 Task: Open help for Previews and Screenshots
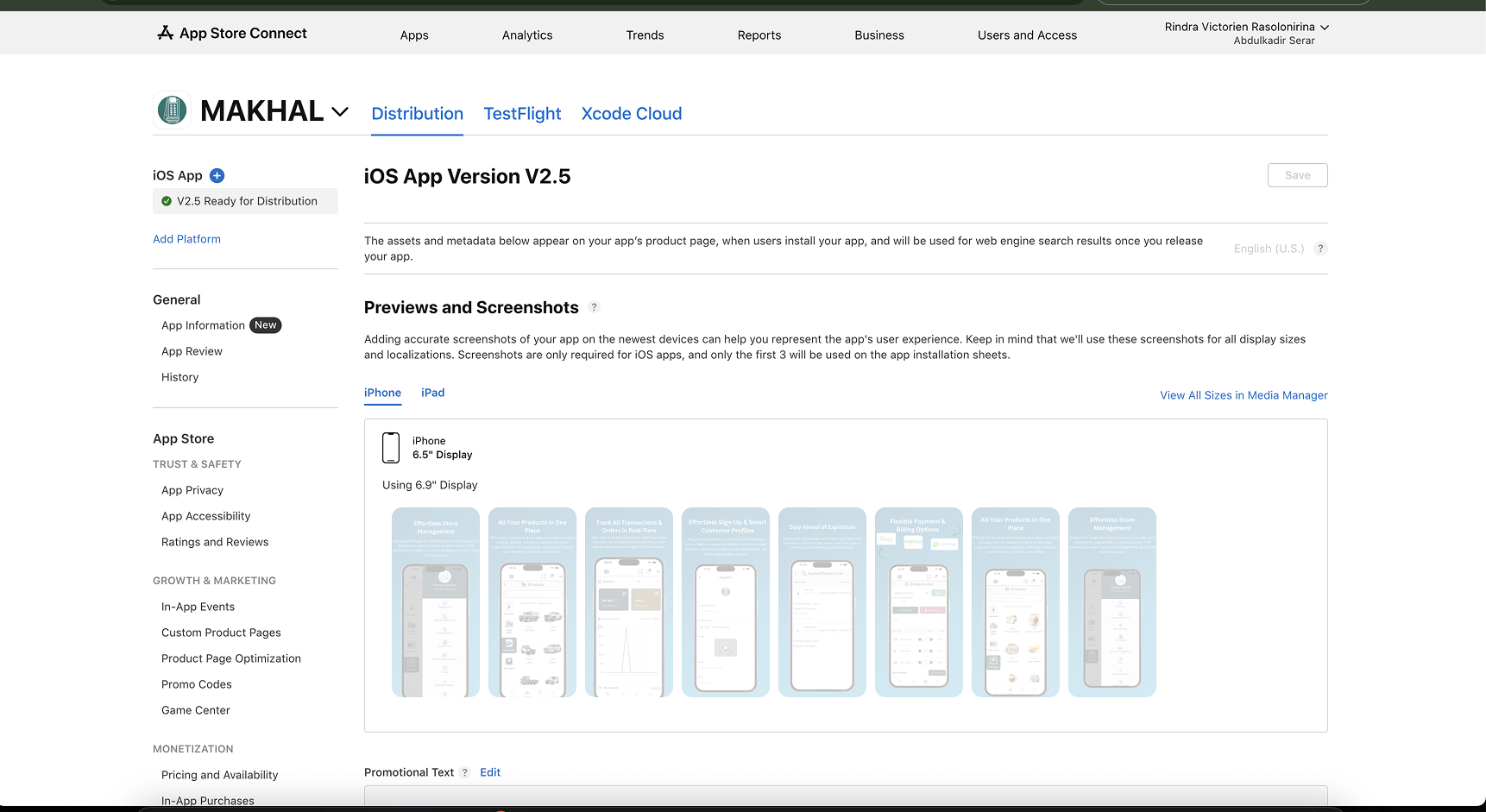594,307
